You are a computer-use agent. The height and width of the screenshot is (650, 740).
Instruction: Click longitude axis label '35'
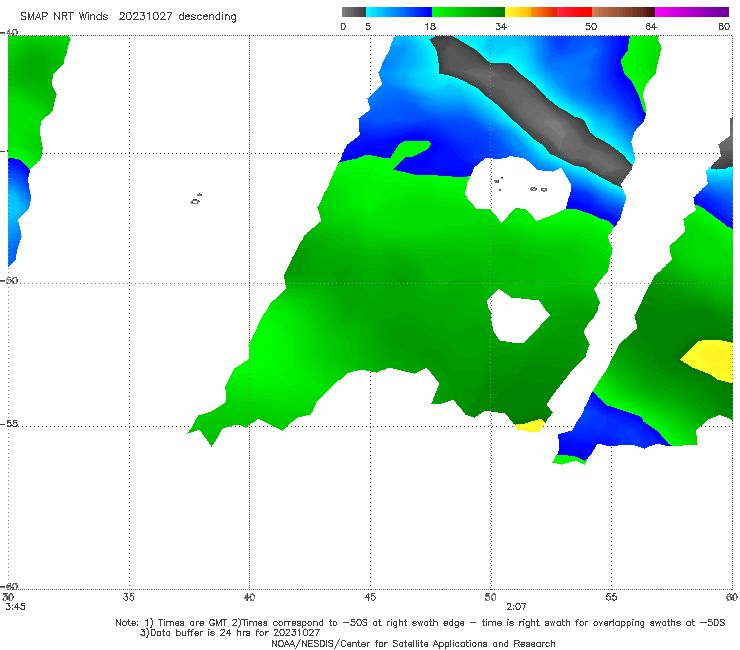tap(128, 597)
